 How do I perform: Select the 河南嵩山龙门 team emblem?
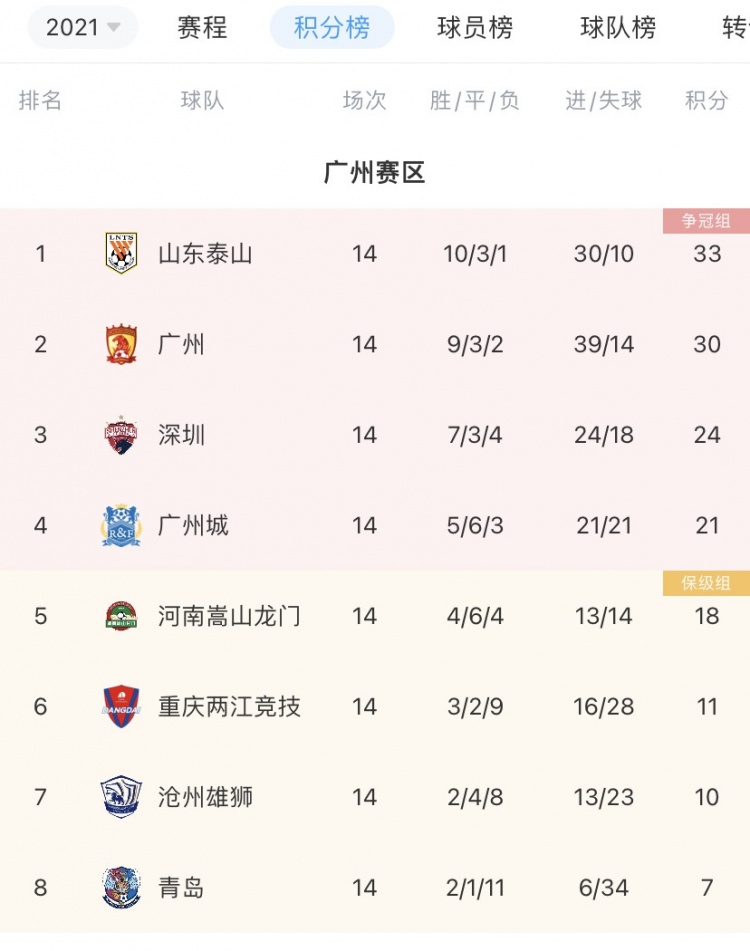[121, 616]
